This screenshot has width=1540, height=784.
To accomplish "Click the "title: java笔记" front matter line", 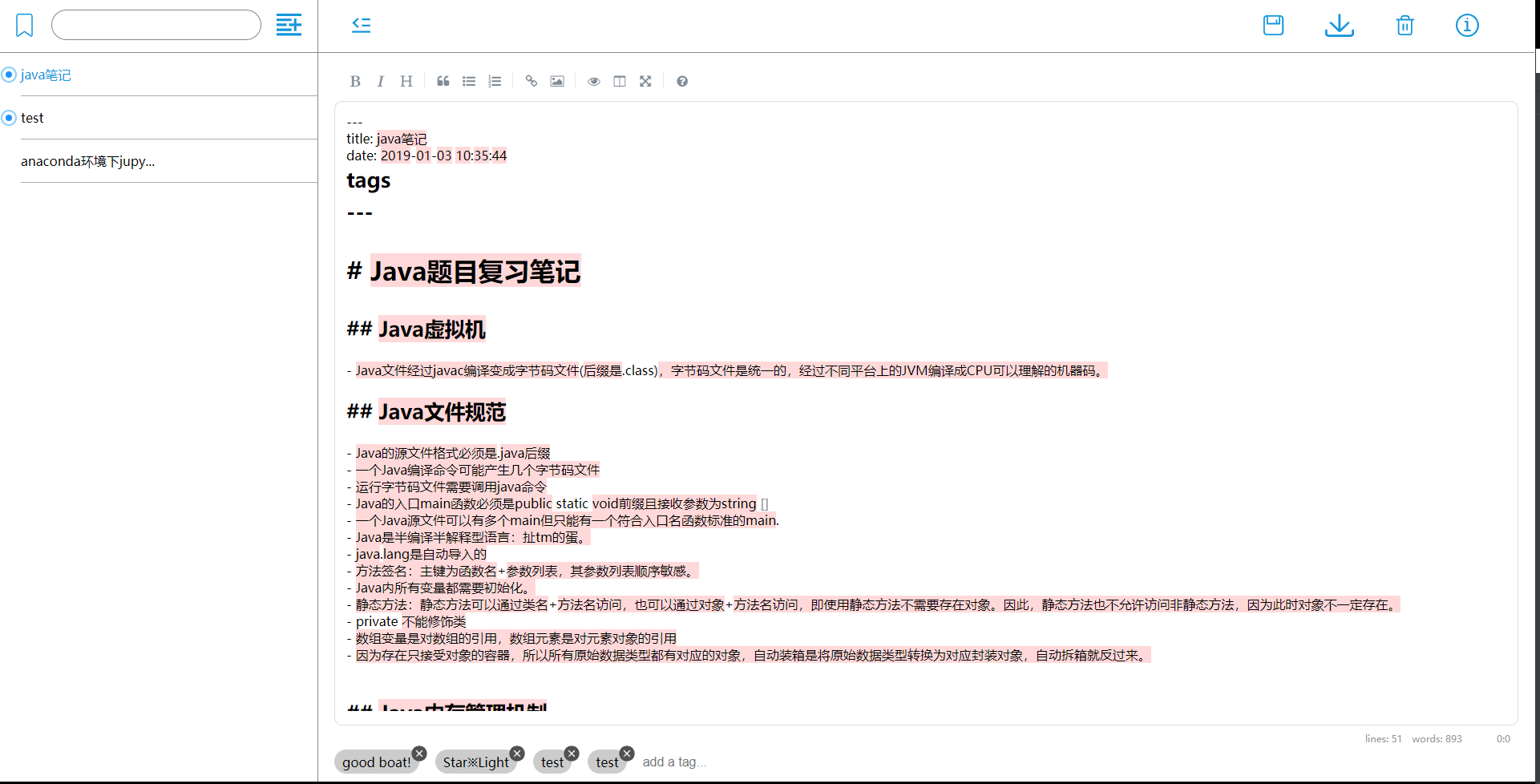I will [386, 139].
